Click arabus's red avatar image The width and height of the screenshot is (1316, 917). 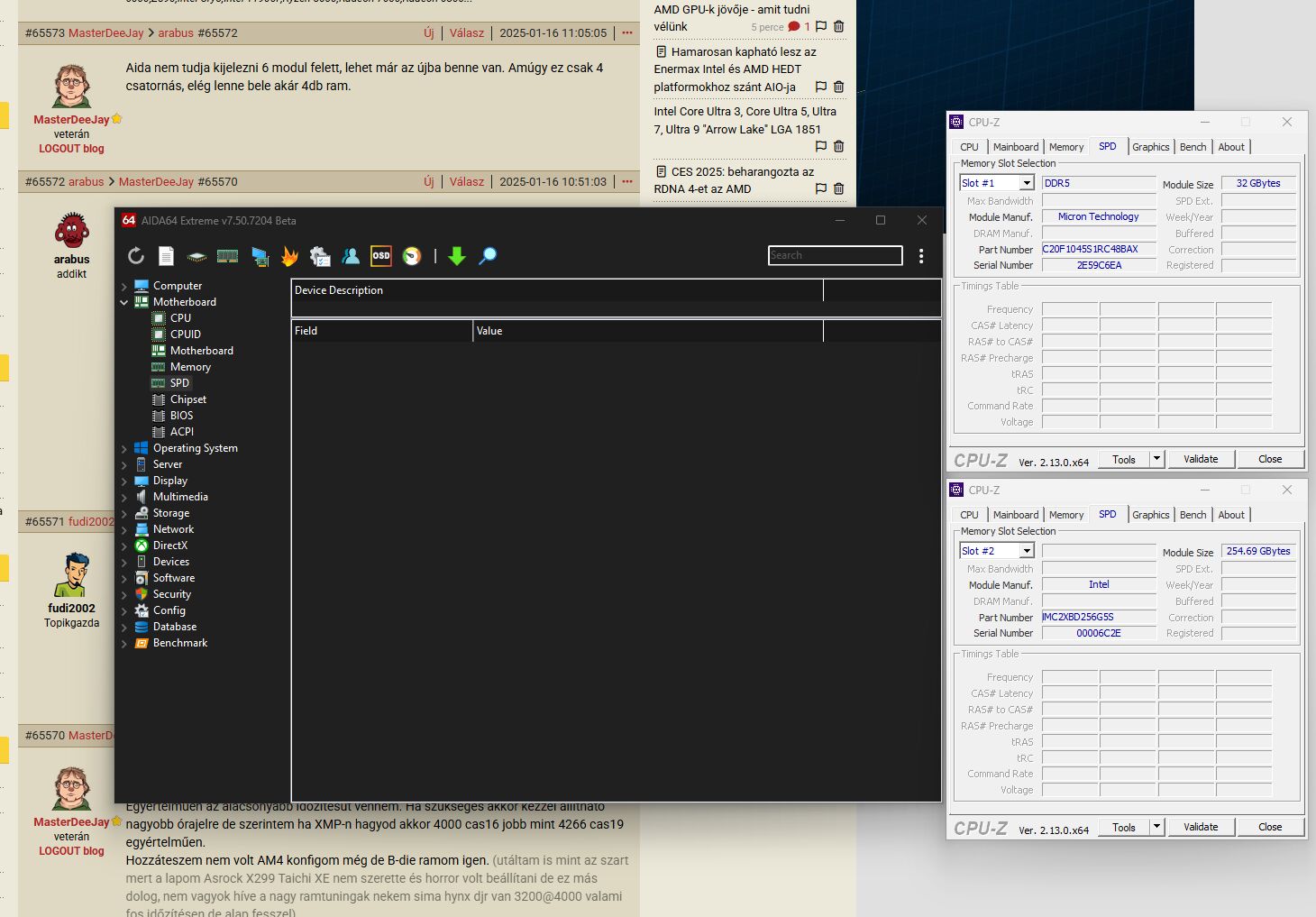[72, 231]
